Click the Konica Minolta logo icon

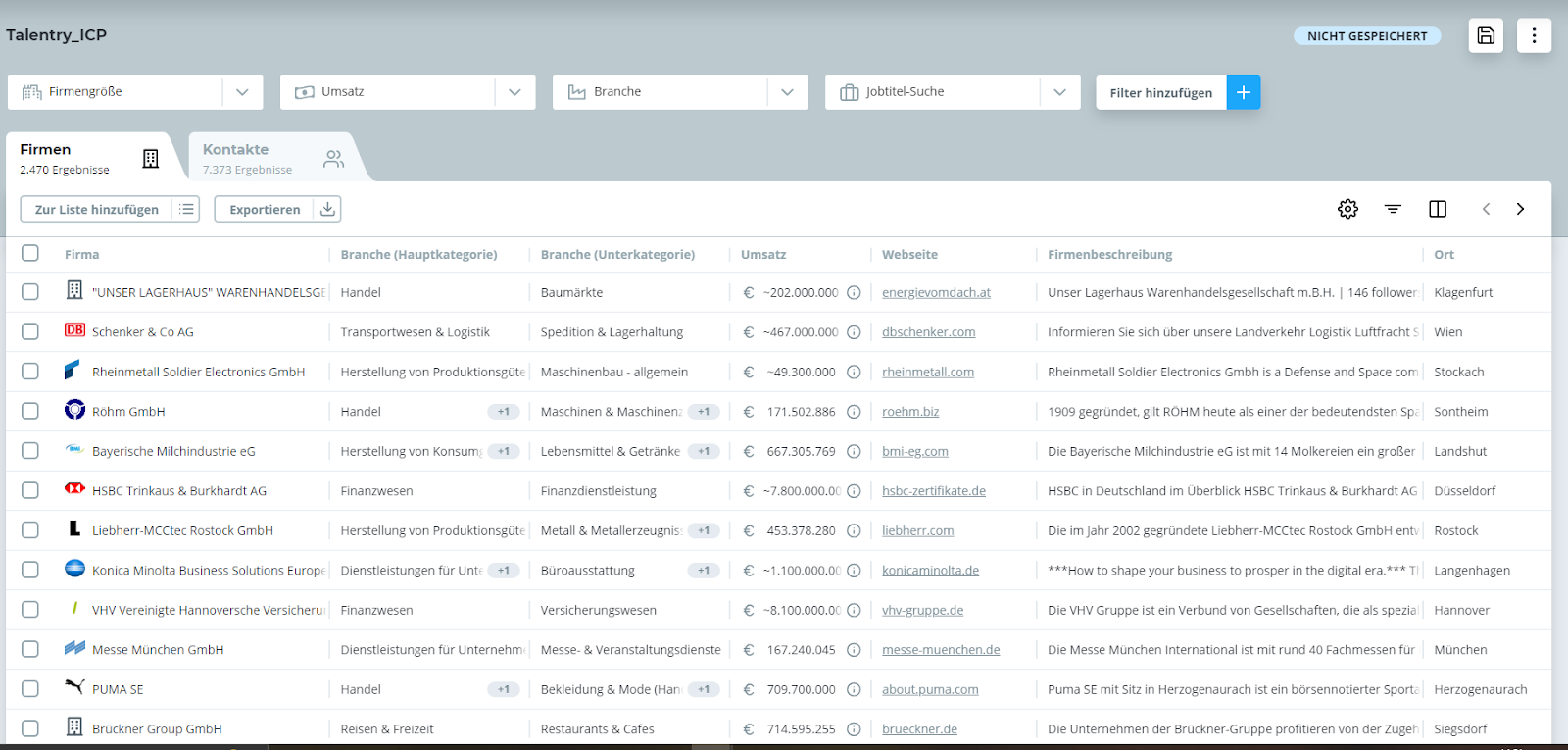74,568
